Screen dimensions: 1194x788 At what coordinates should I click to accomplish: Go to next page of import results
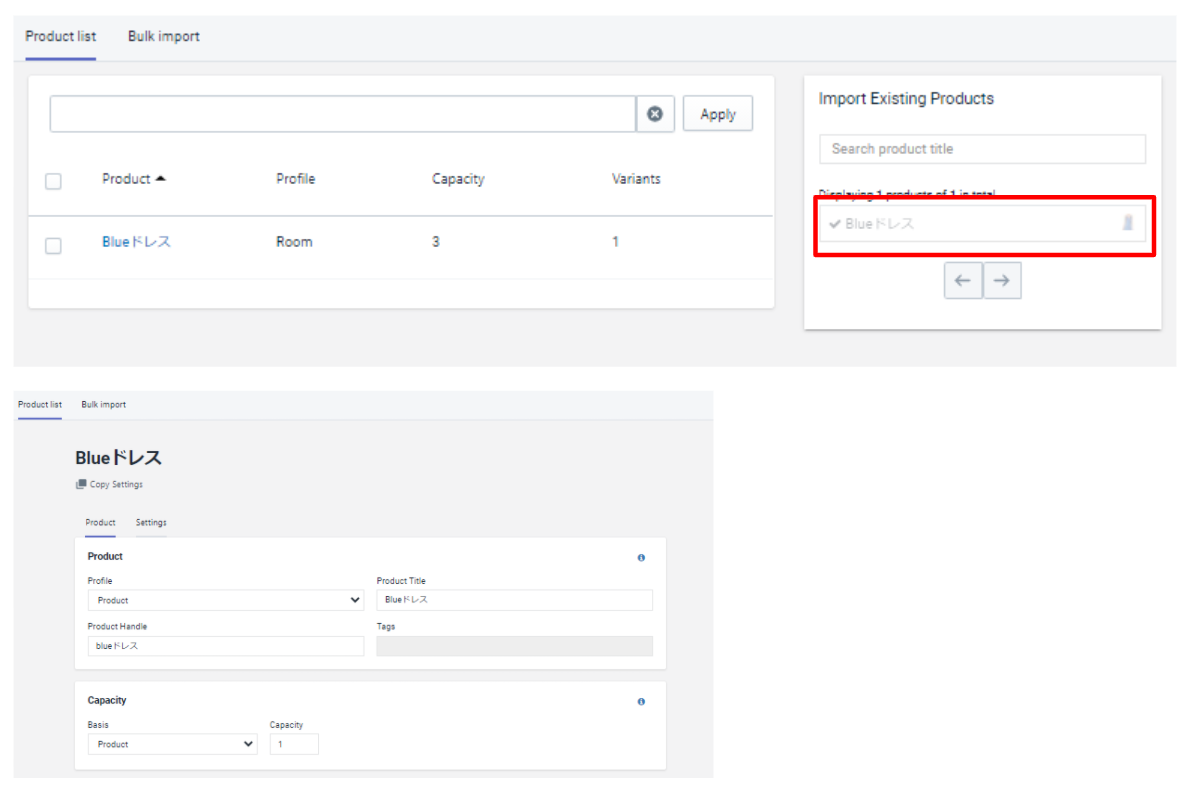click(1002, 281)
